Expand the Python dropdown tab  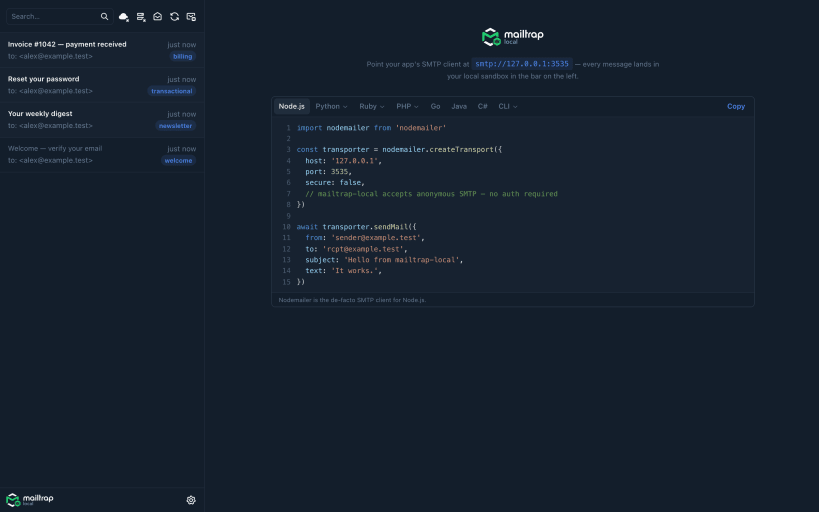pyautogui.click(x=331, y=106)
